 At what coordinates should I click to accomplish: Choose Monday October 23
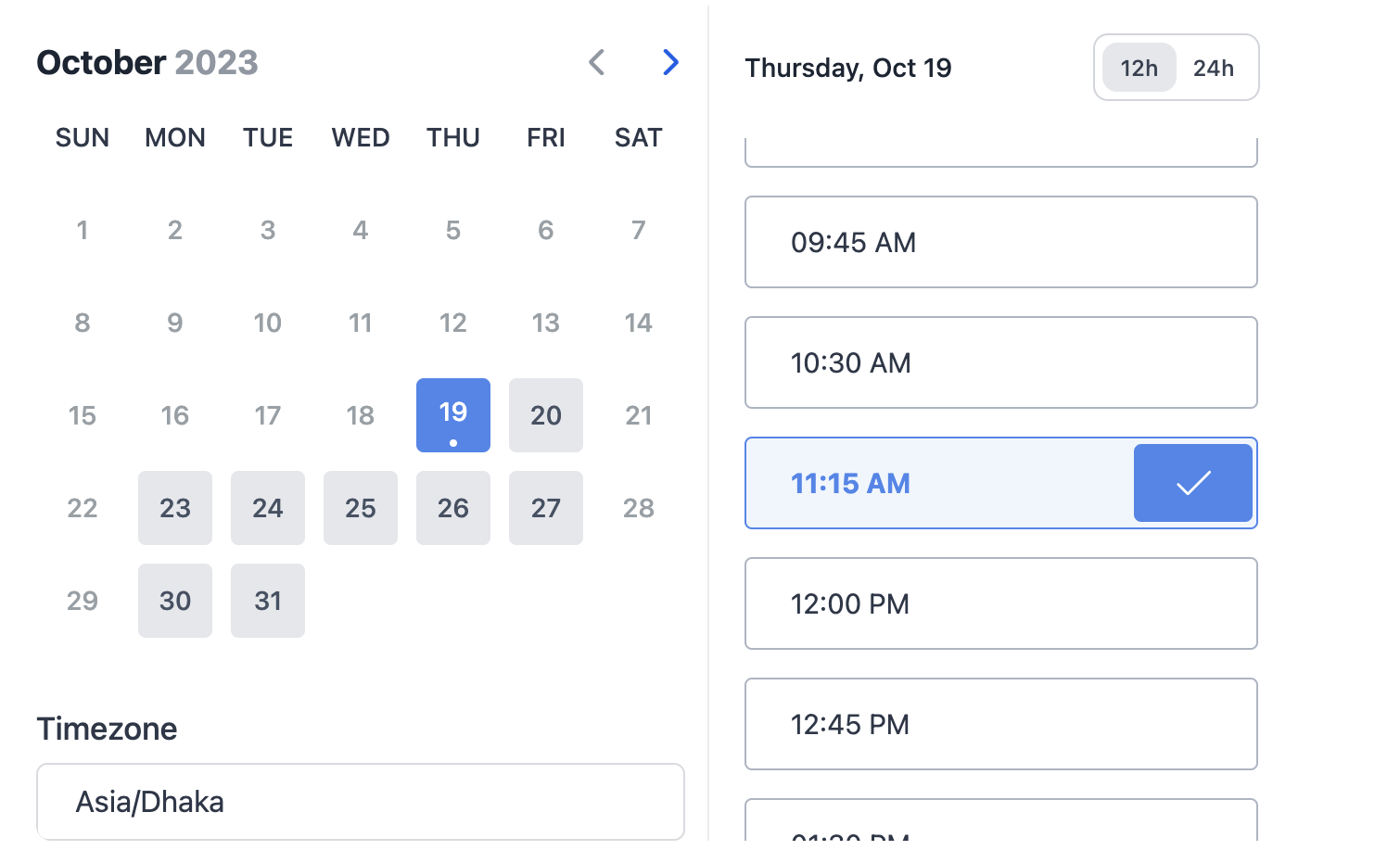click(175, 508)
